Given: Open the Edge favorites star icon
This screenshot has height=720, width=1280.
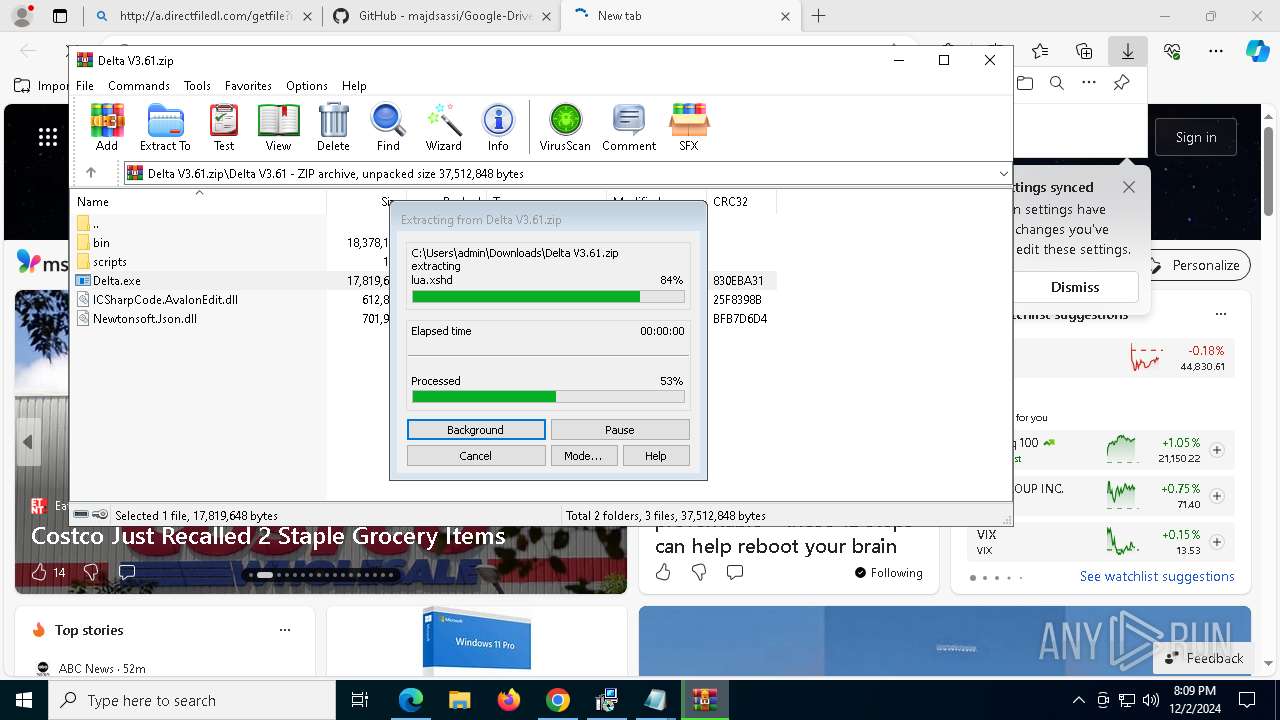Looking at the screenshot, I should (1040, 51).
